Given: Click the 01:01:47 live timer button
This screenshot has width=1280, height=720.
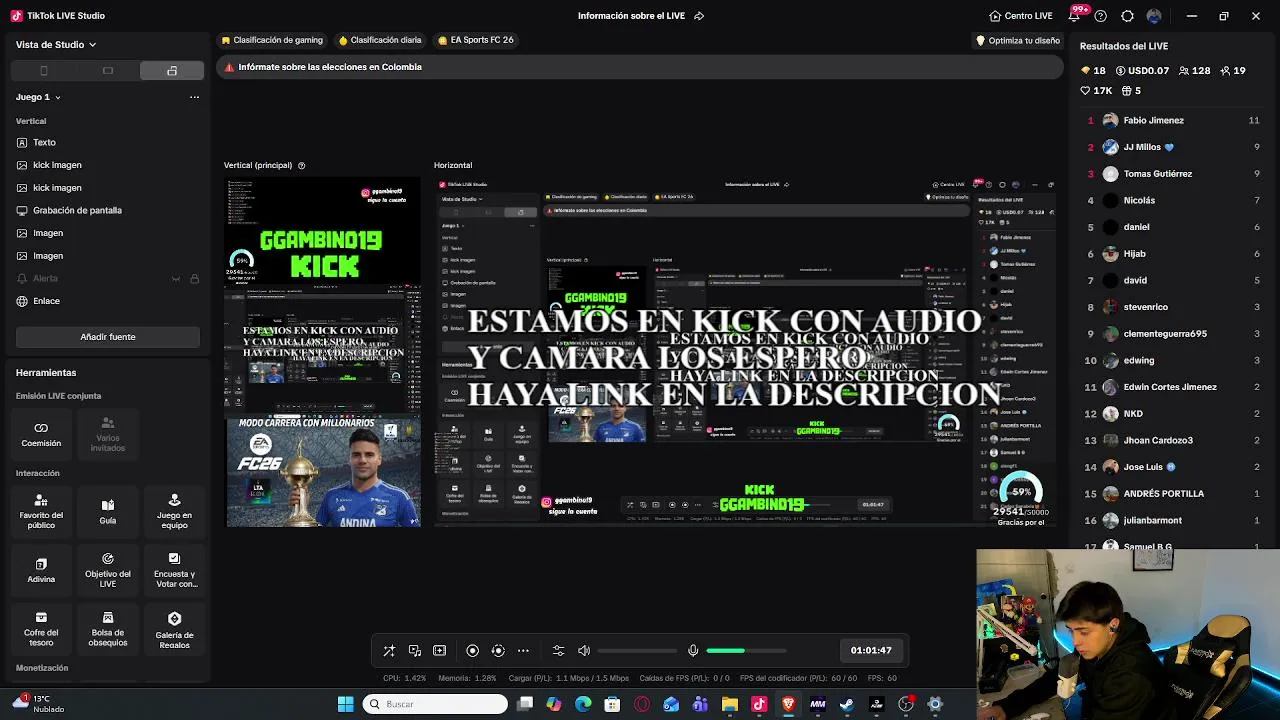Looking at the screenshot, I should coord(871,650).
